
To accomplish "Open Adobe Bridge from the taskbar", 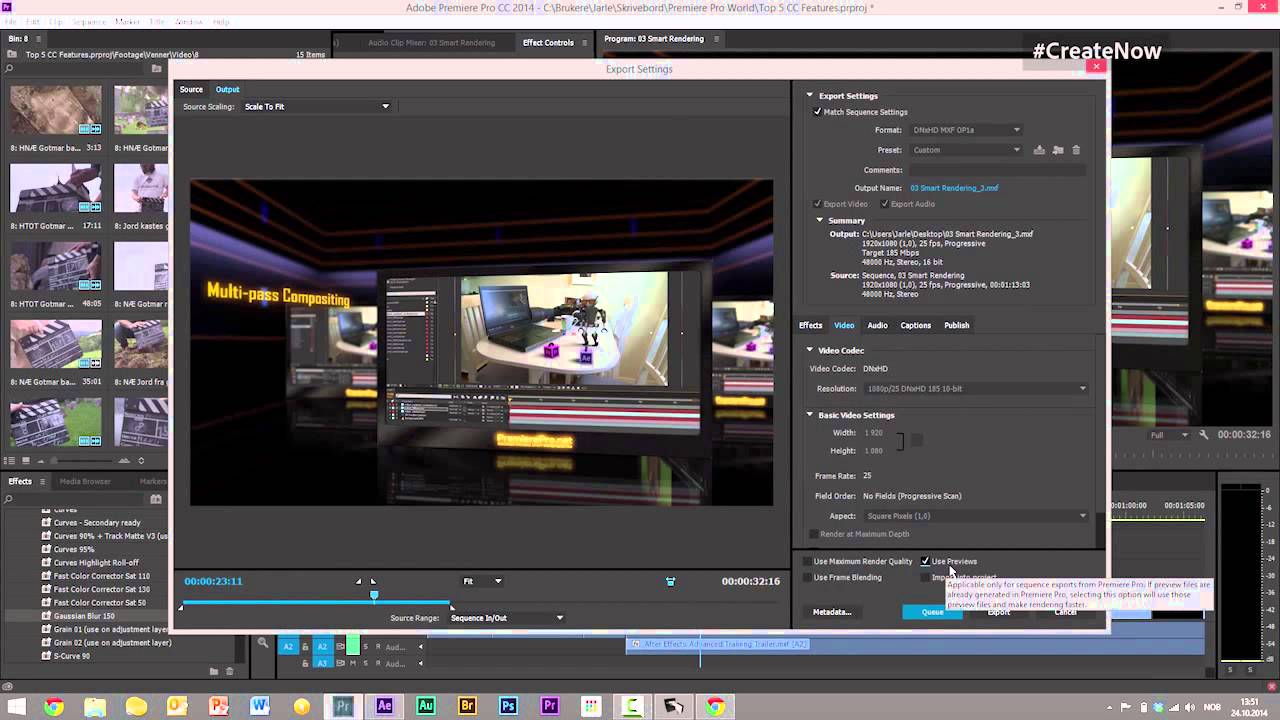I will coord(467,706).
